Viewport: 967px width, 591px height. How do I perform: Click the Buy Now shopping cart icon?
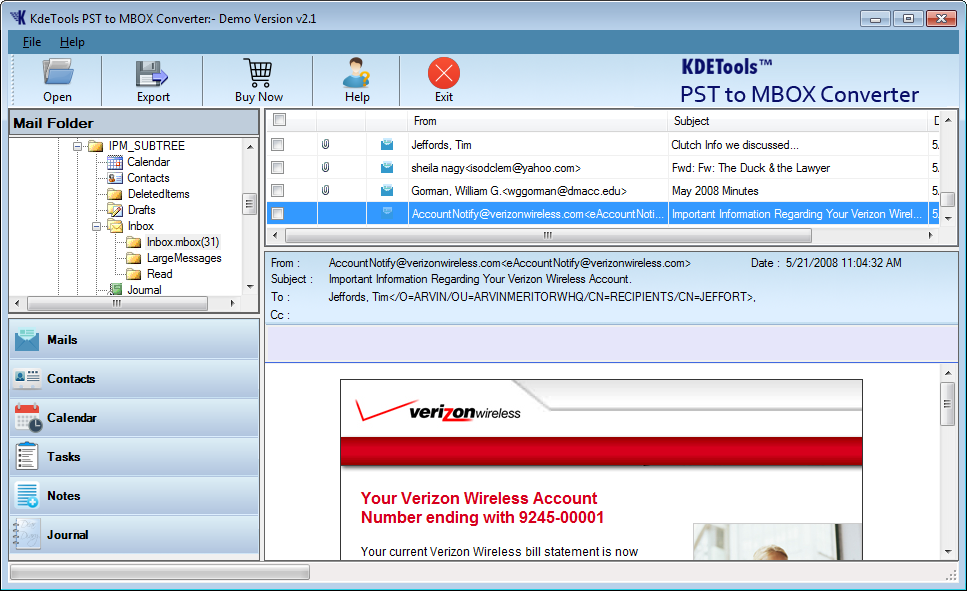(258, 73)
